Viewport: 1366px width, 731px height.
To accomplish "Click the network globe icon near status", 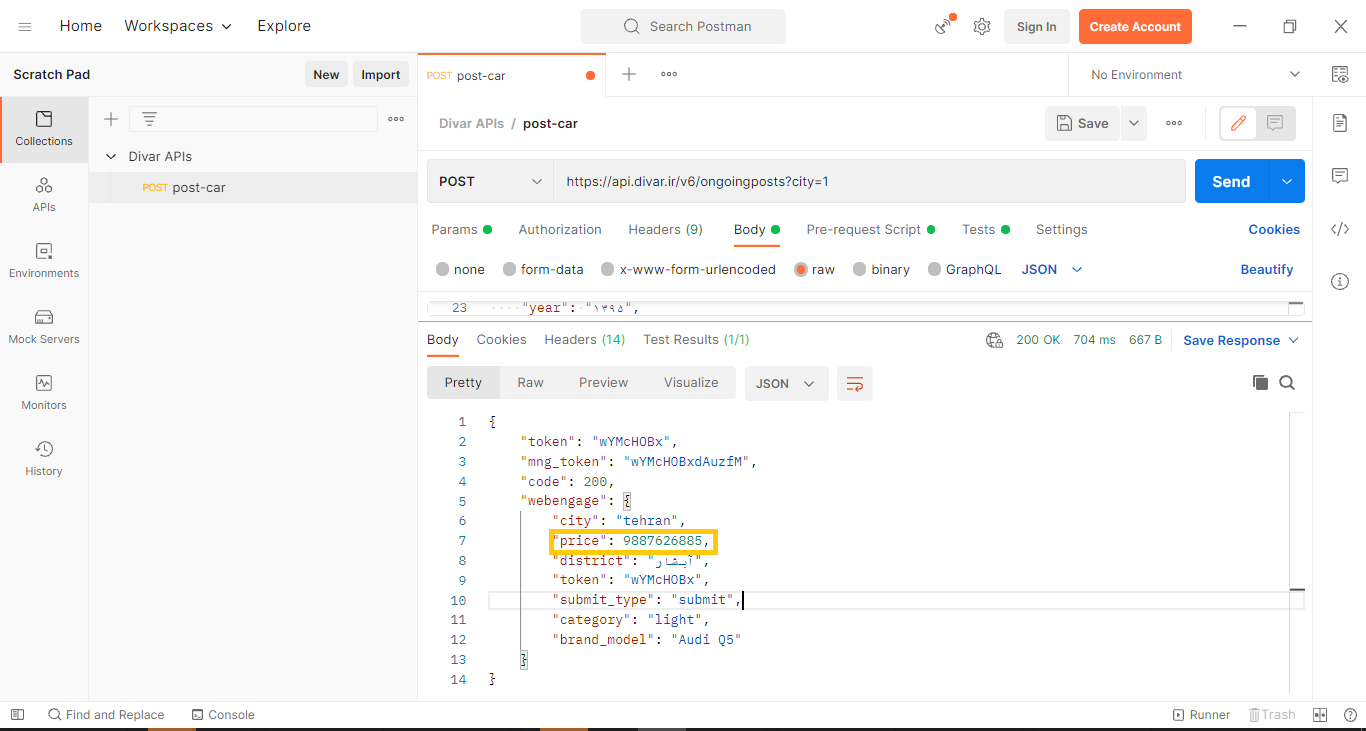I will [x=994, y=340].
